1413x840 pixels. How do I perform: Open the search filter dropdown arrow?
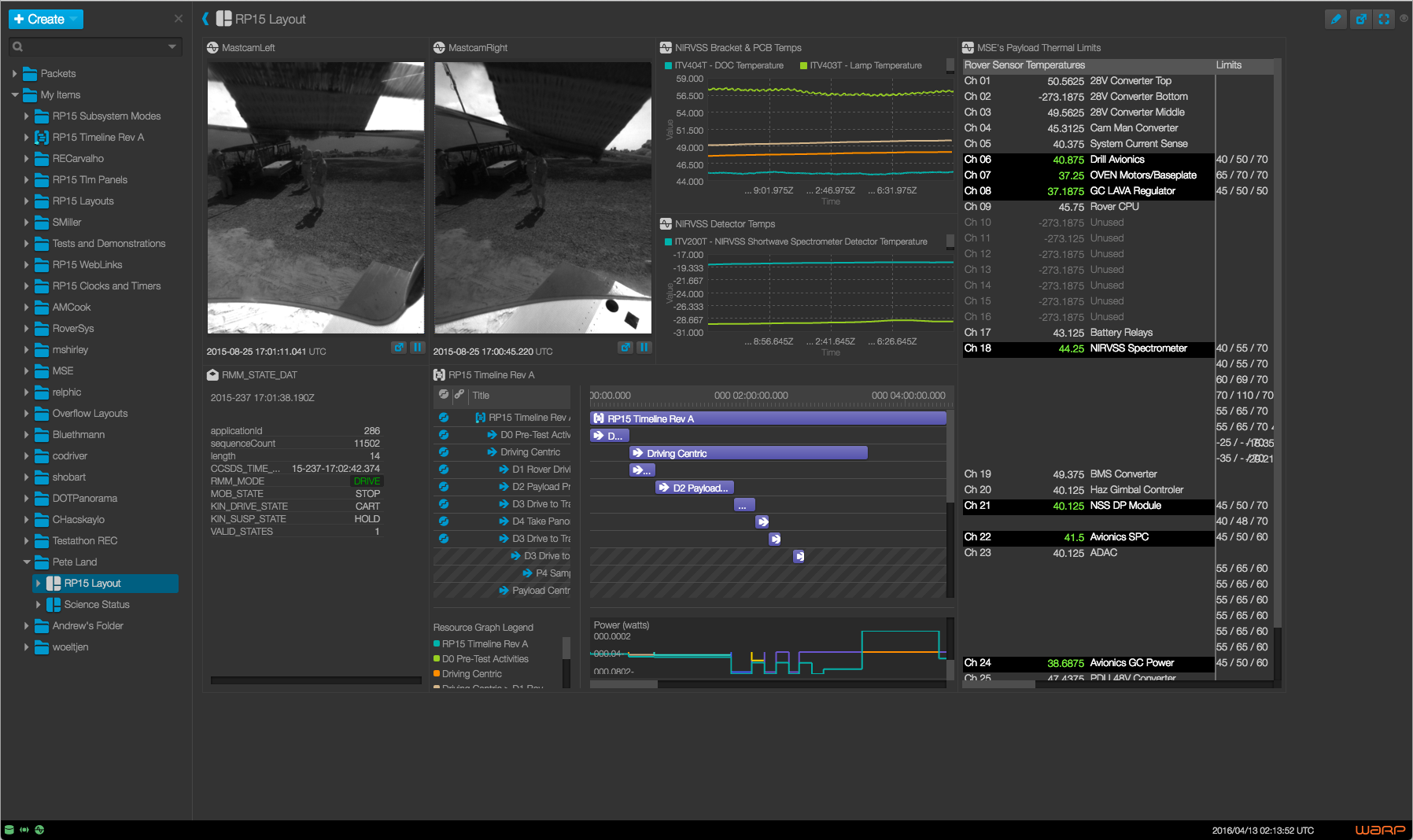point(172,47)
